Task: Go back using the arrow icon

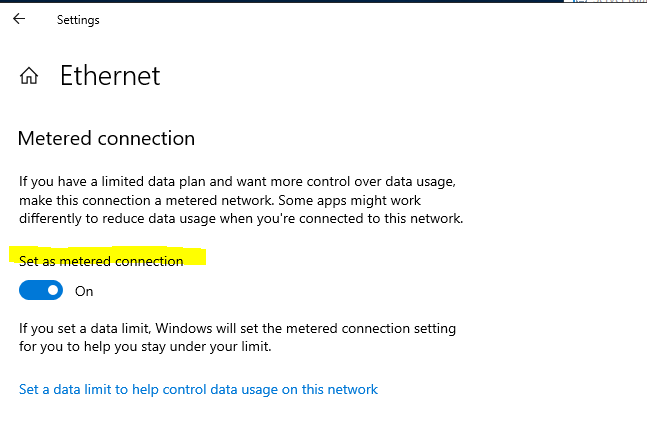Action: click(x=19, y=19)
